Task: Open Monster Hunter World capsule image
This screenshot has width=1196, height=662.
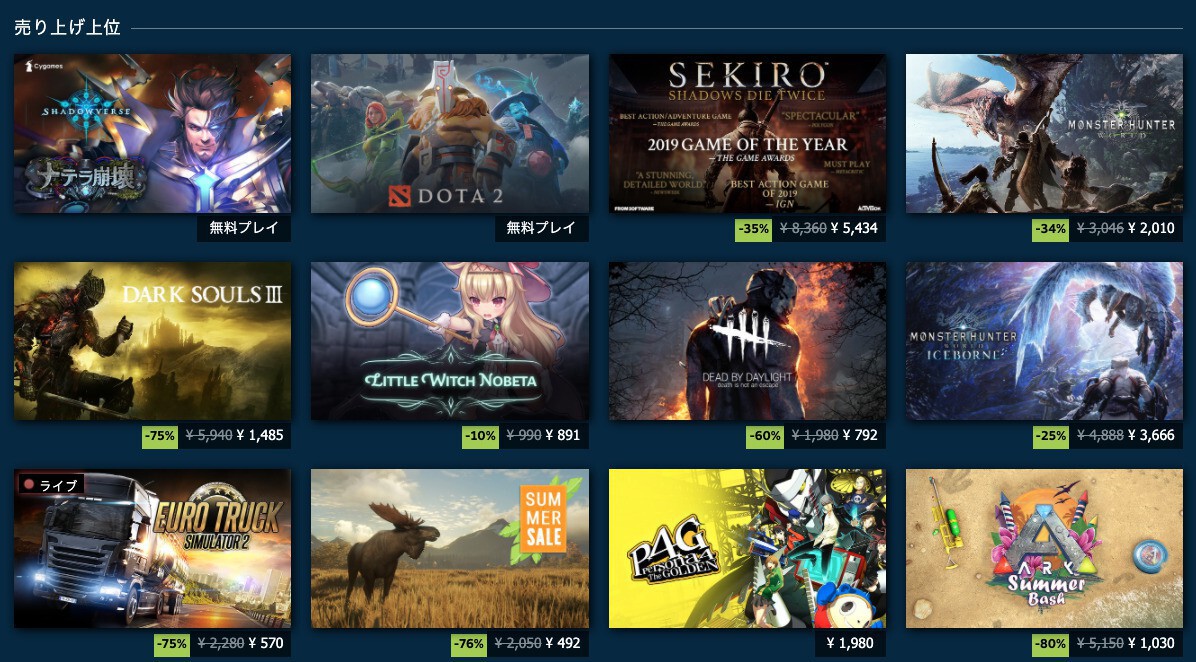Action: pos(1044,133)
